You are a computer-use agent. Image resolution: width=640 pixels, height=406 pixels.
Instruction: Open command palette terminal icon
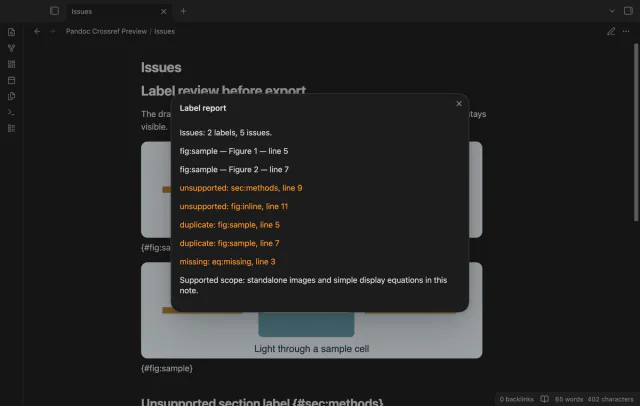[11, 112]
